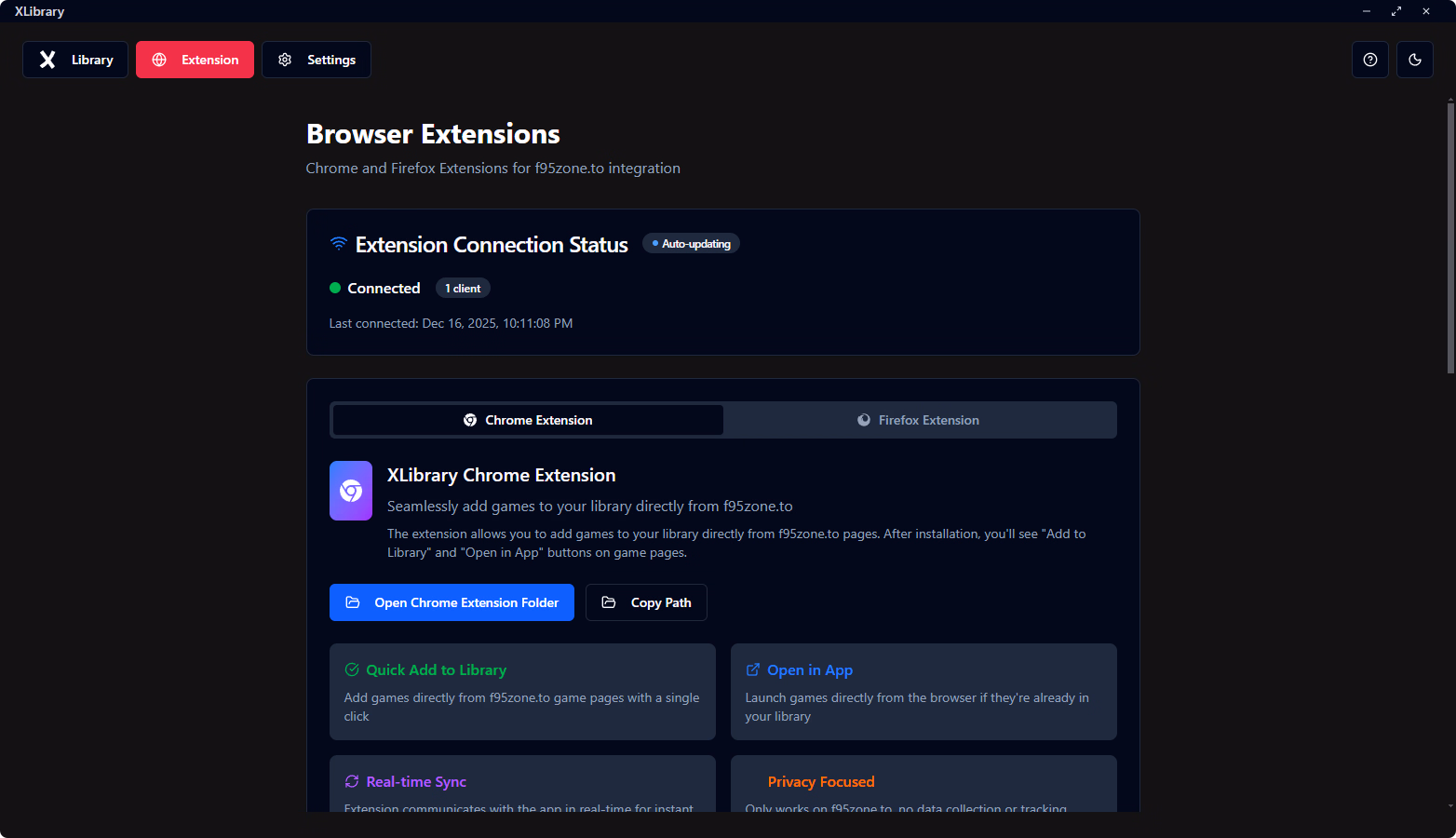The width and height of the screenshot is (1456, 838).
Task: Toggle dark mode with moon icon
Action: 1414,60
